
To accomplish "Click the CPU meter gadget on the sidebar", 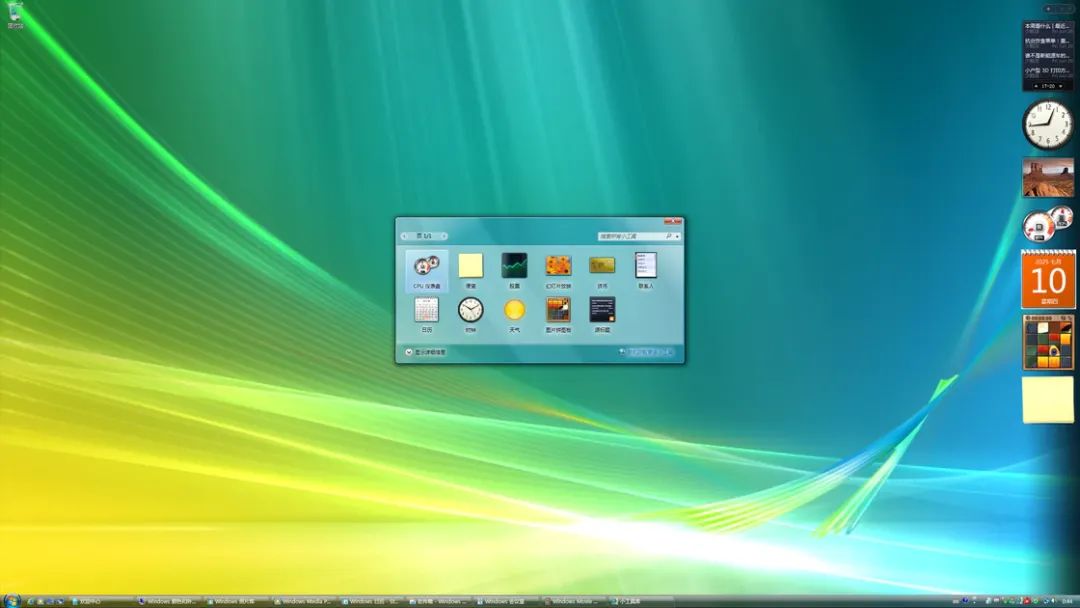I will click(1047, 224).
